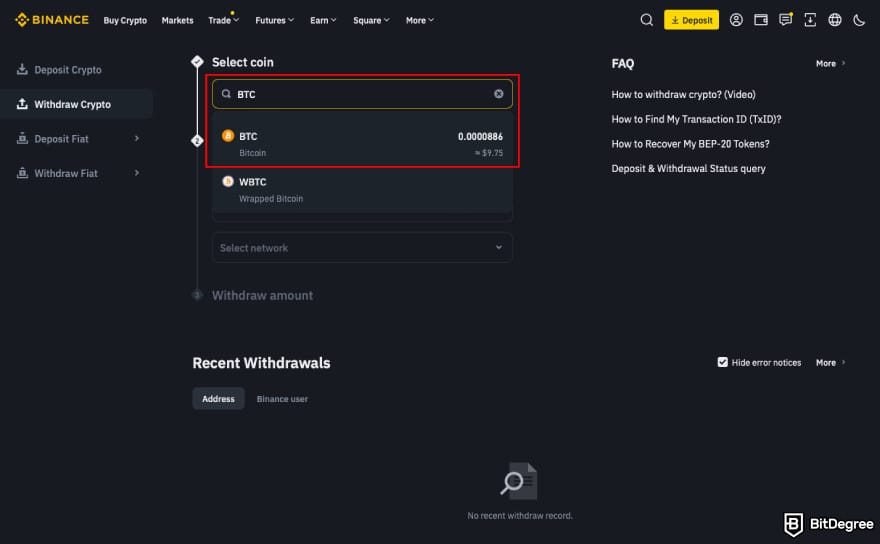Click the ≈ $9.75 value text
This screenshot has height=544, width=880.
click(489, 153)
